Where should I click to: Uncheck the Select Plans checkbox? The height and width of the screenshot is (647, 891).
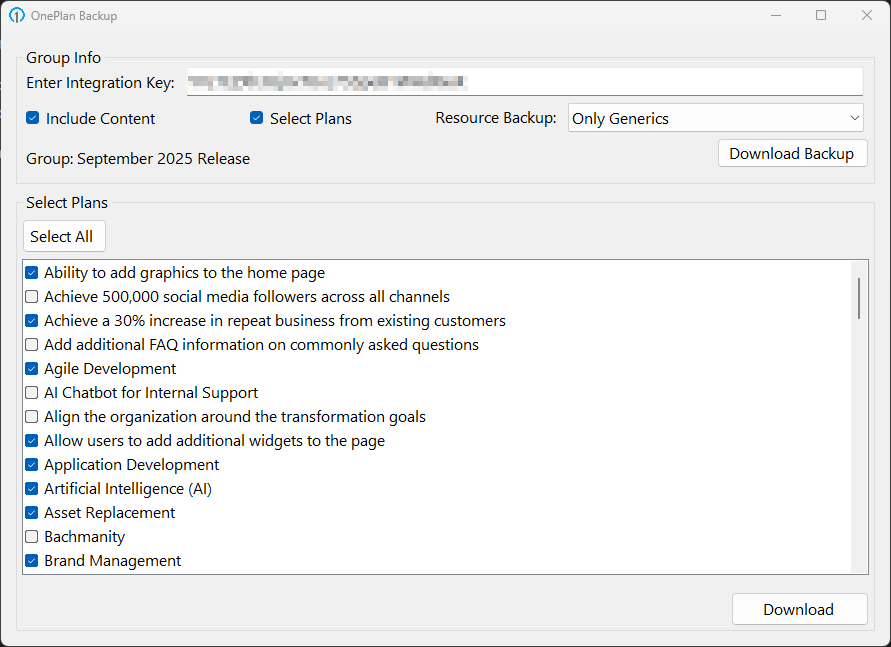(256, 118)
